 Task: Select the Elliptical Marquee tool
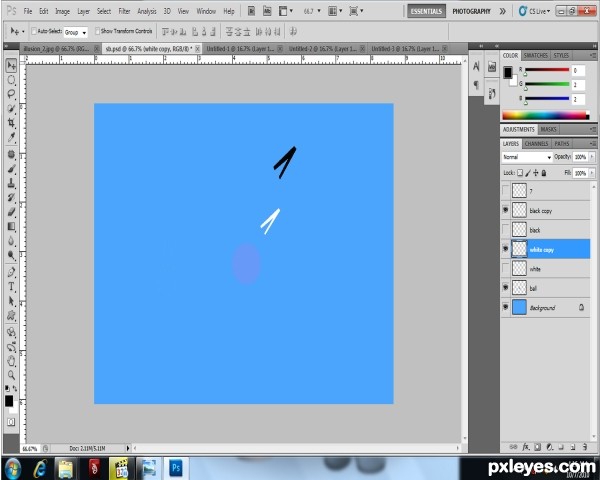coord(11,80)
